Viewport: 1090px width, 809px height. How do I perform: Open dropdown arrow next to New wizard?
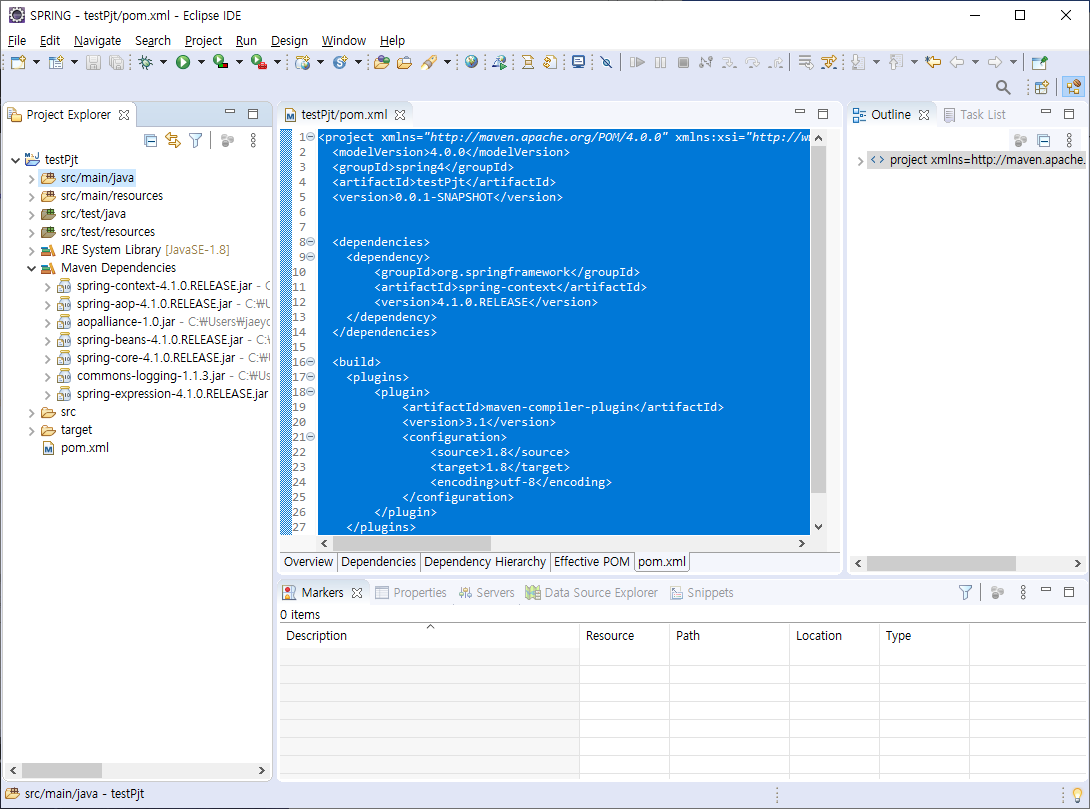coord(36,63)
